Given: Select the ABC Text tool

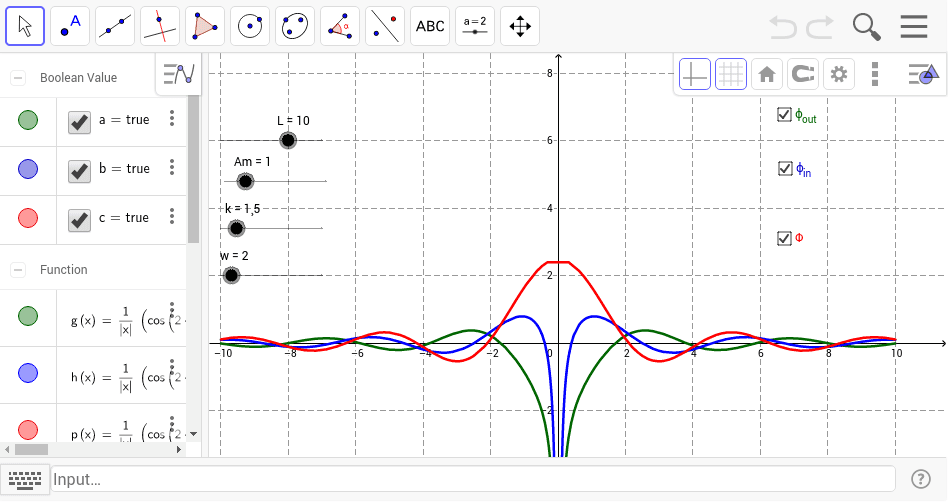Looking at the screenshot, I should coord(430,27).
